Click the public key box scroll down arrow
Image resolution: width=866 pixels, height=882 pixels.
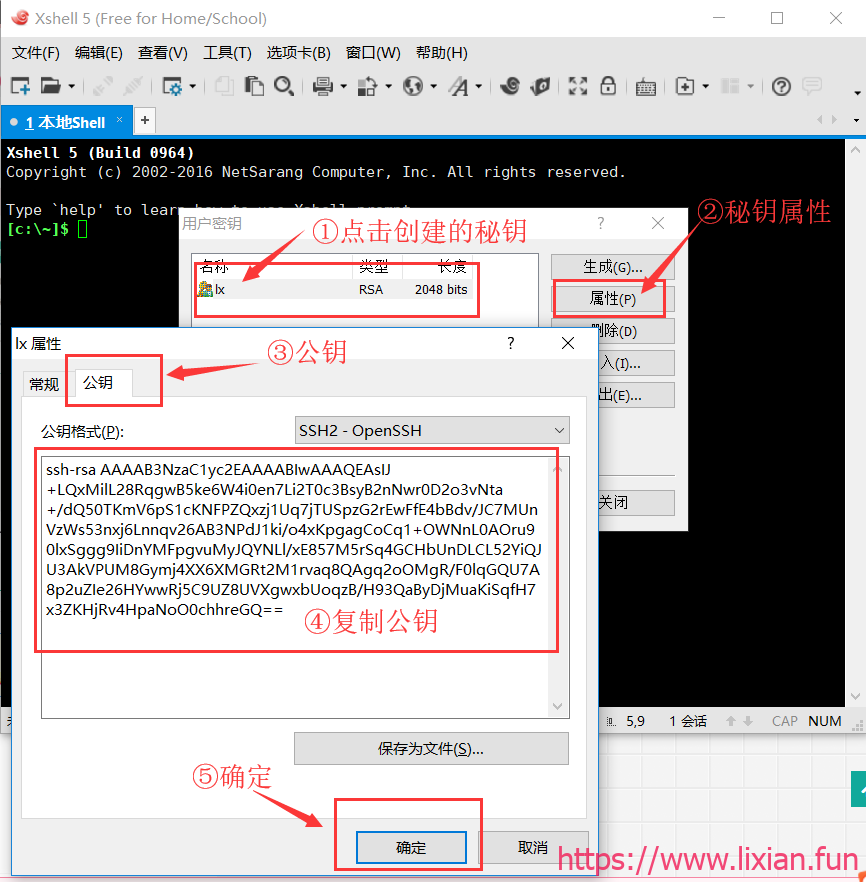[558, 706]
